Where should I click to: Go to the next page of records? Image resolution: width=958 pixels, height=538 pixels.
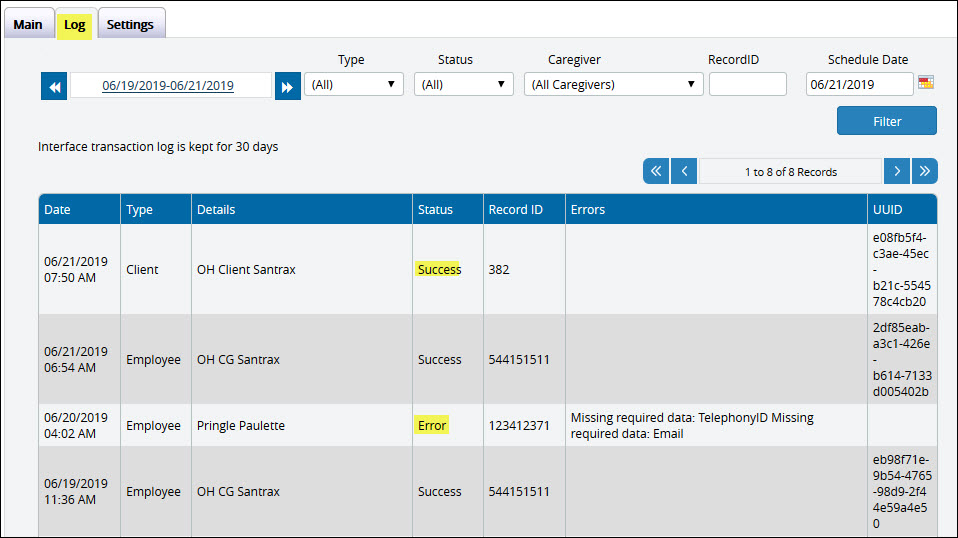tap(897, 172)
